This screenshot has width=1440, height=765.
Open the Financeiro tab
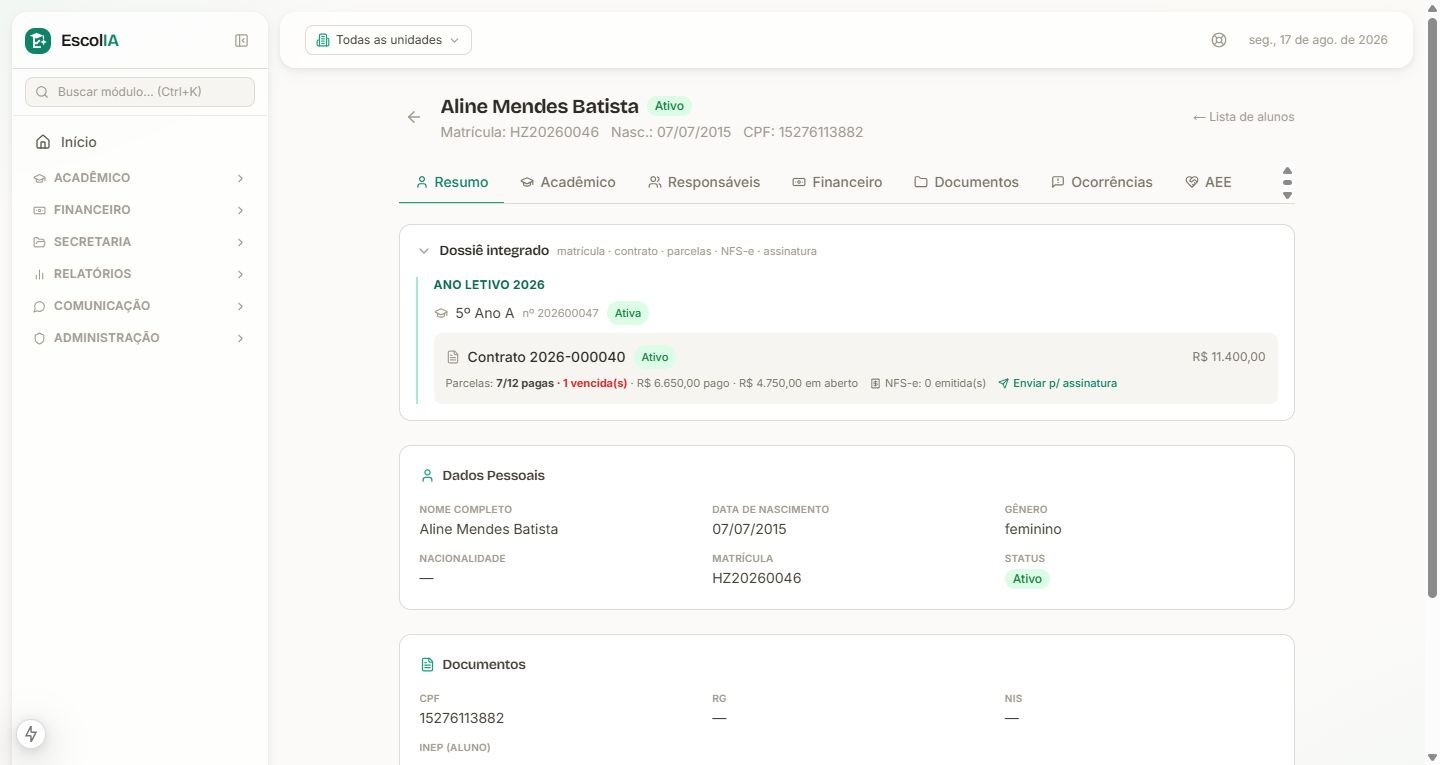tap(837, 182)
